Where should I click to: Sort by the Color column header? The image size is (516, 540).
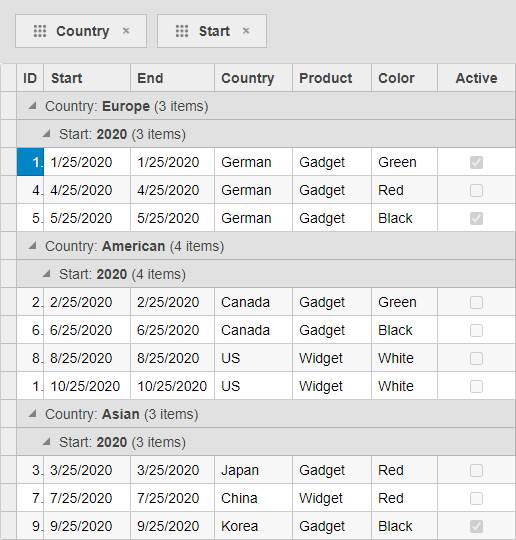[x=404, y=78]
